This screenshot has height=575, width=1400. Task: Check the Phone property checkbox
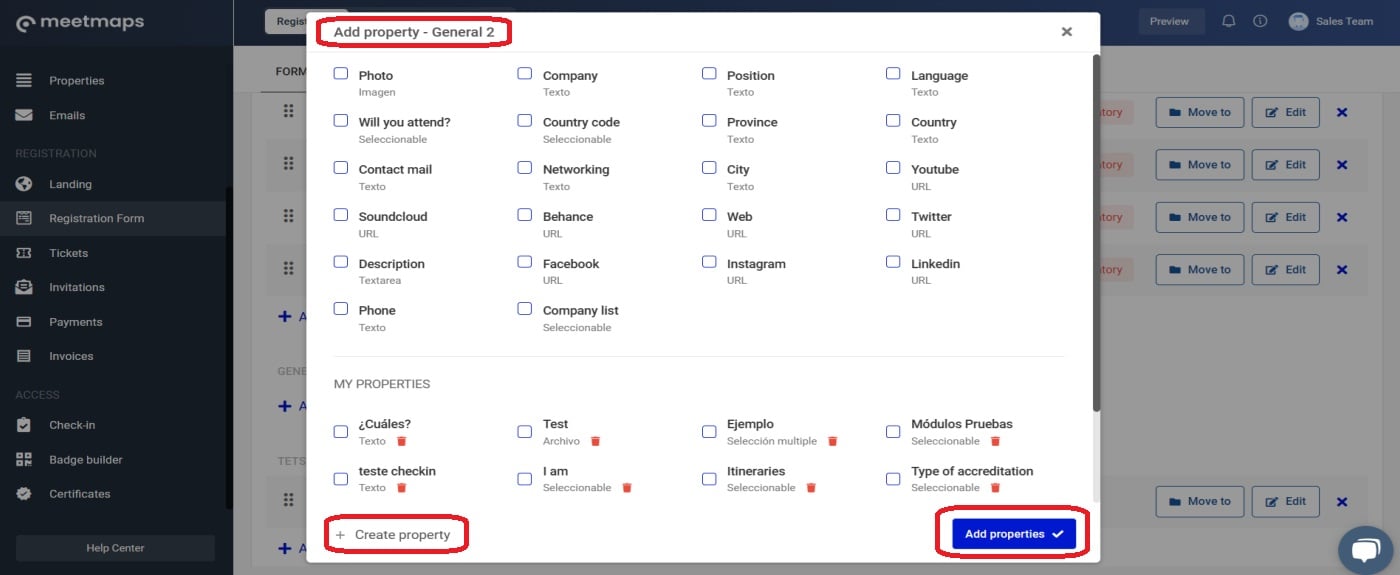[x=341, y=309]
